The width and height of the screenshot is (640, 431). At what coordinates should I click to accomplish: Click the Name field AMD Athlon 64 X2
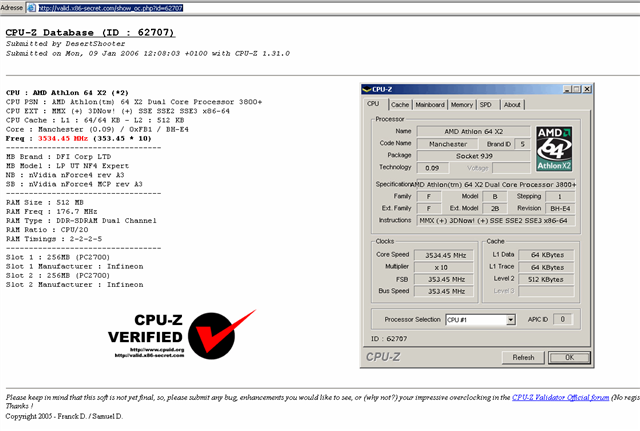[473, 131]
